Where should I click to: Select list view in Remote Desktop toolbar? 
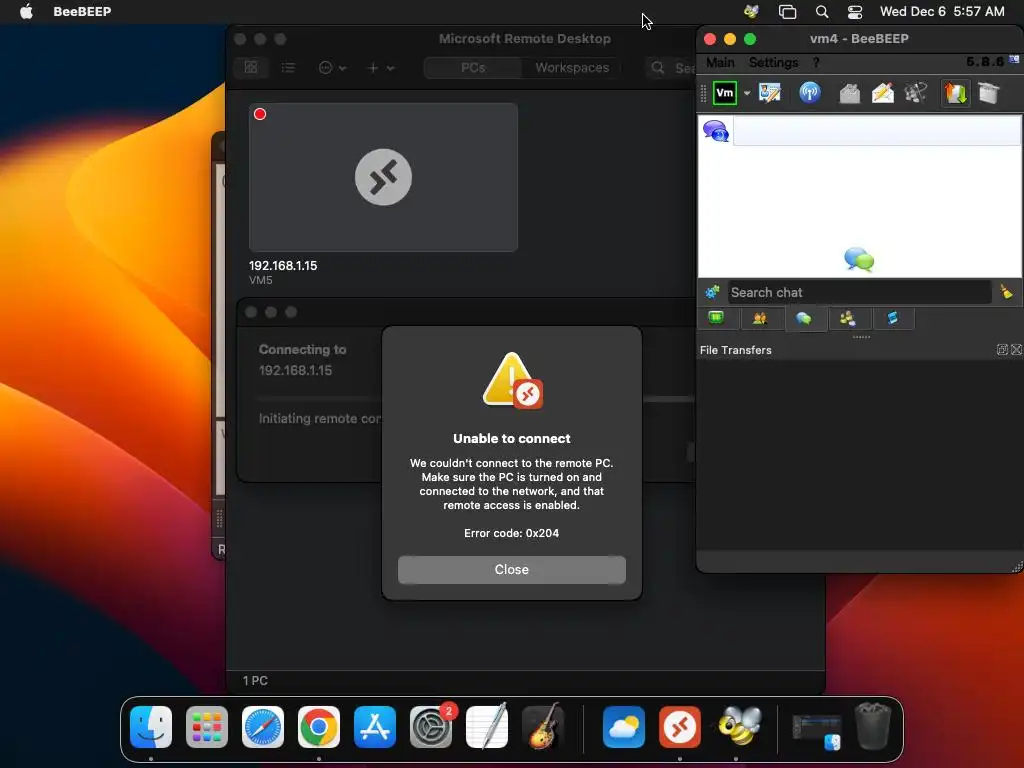288,67
